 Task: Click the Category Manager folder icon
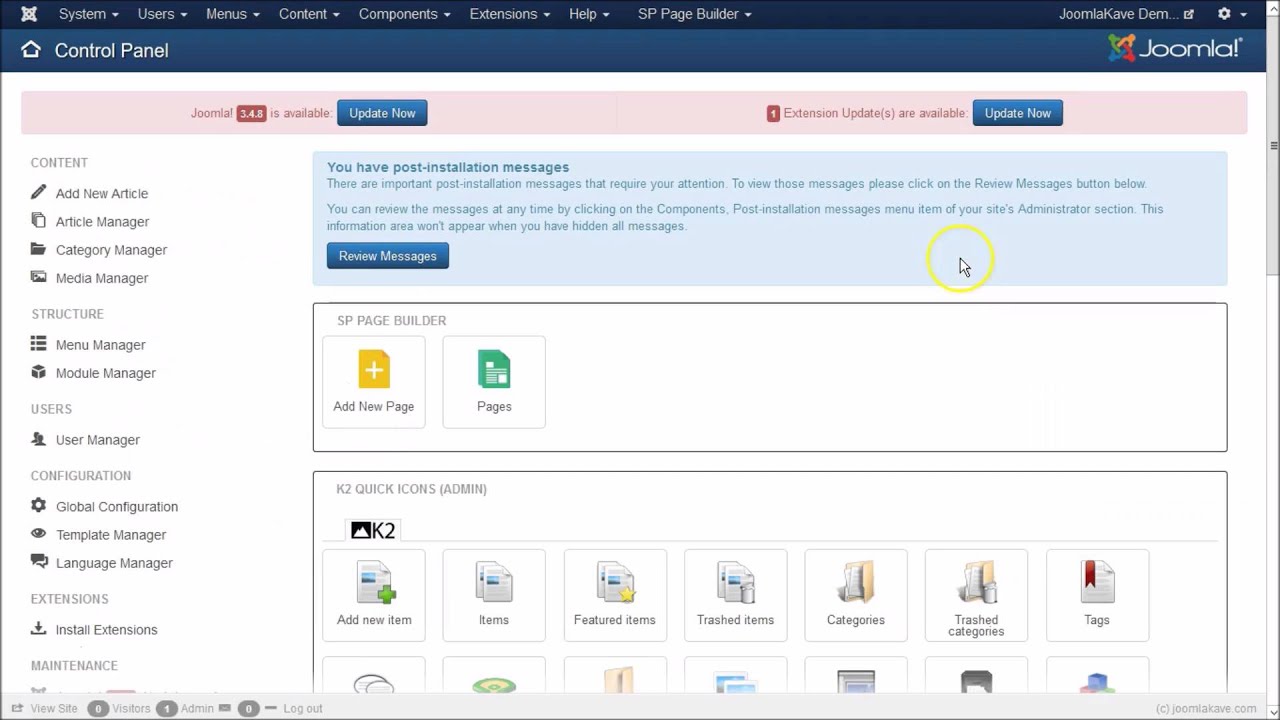pos(38,248)
